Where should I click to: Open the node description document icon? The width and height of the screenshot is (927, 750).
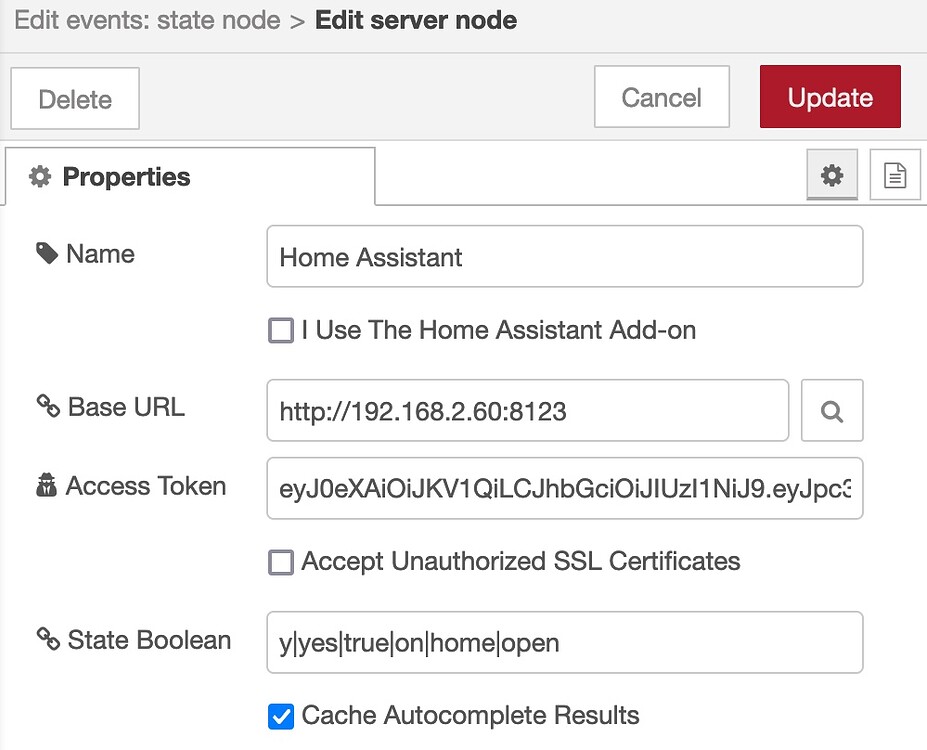895,174
